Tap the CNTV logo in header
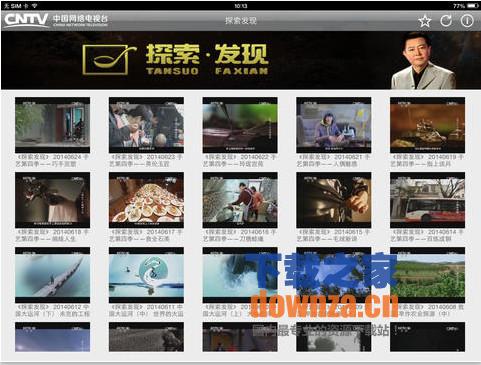Image resolution: width=481 pixels, height=365 pixels. click(x=56, y=20)
